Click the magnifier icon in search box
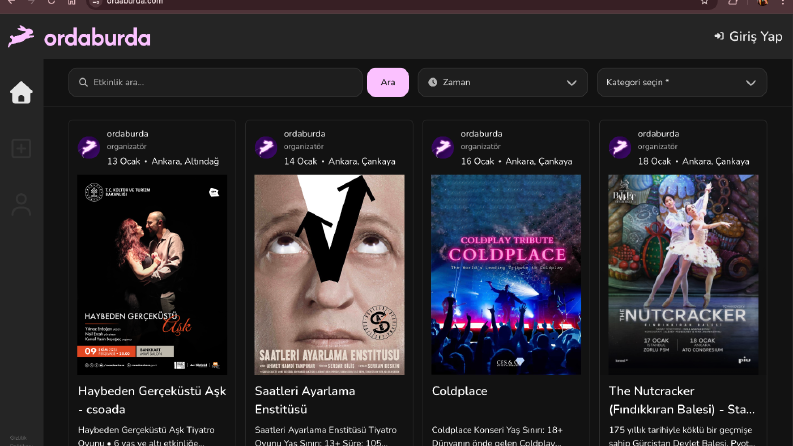This screenshot has width=793, height=446. [83, 82]
